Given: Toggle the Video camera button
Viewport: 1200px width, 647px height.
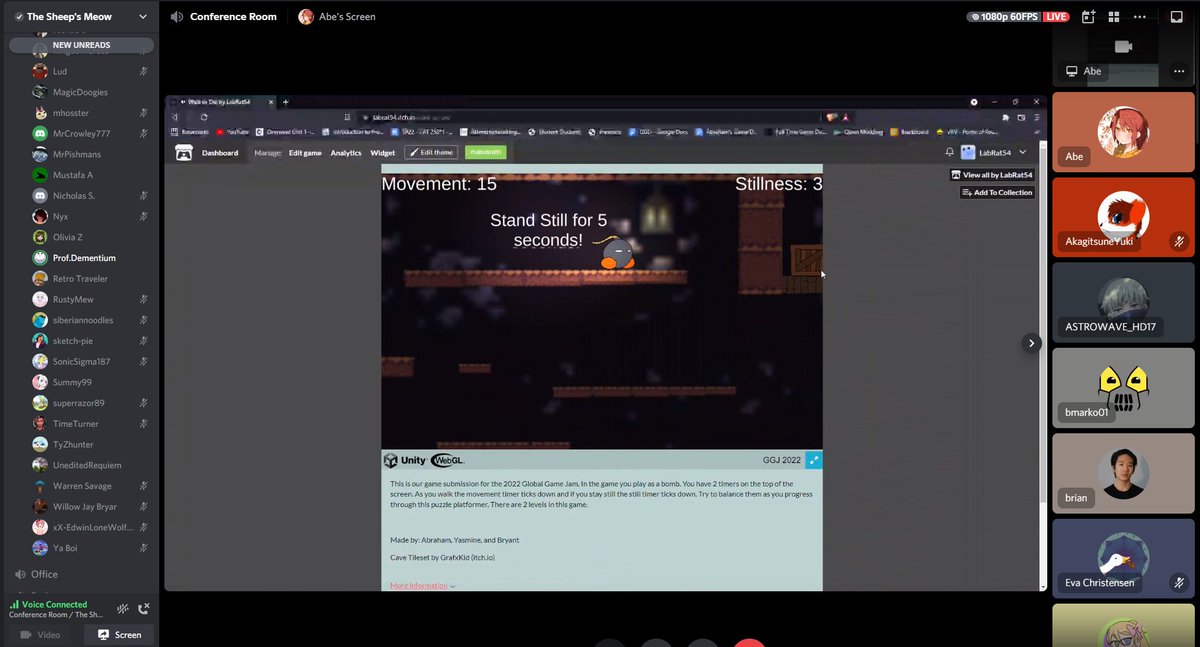Looking at the screenshot, I should 41,634.
